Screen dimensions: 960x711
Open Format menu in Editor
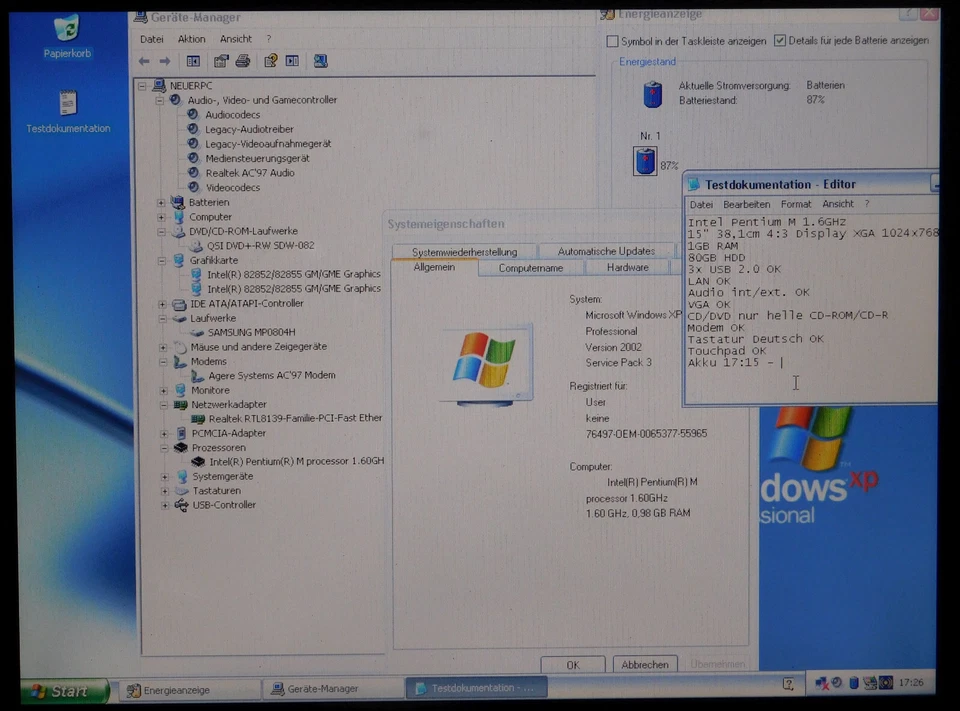click(796, 205)
